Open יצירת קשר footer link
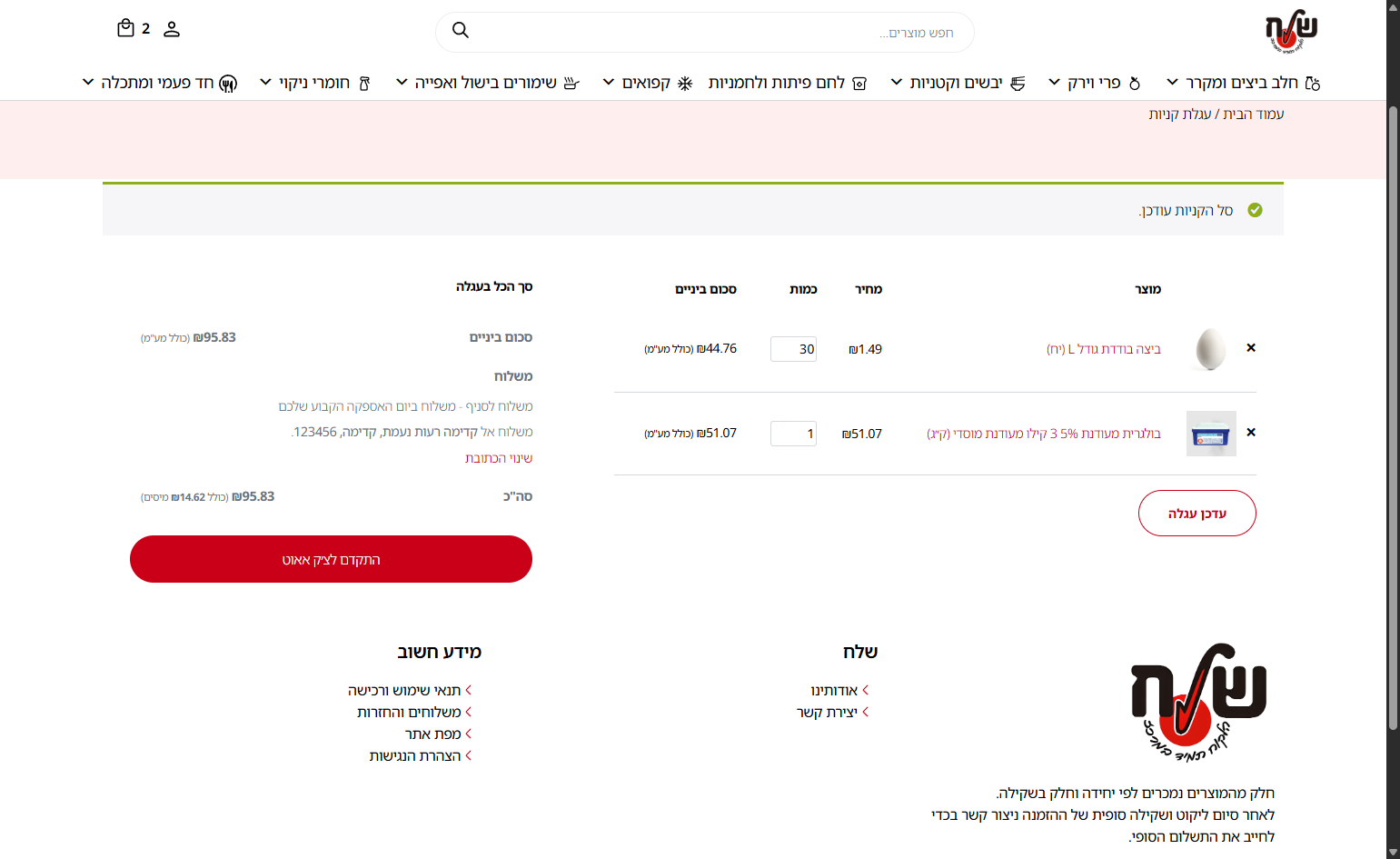This screenshot has width=1400, height=859. 827,712
